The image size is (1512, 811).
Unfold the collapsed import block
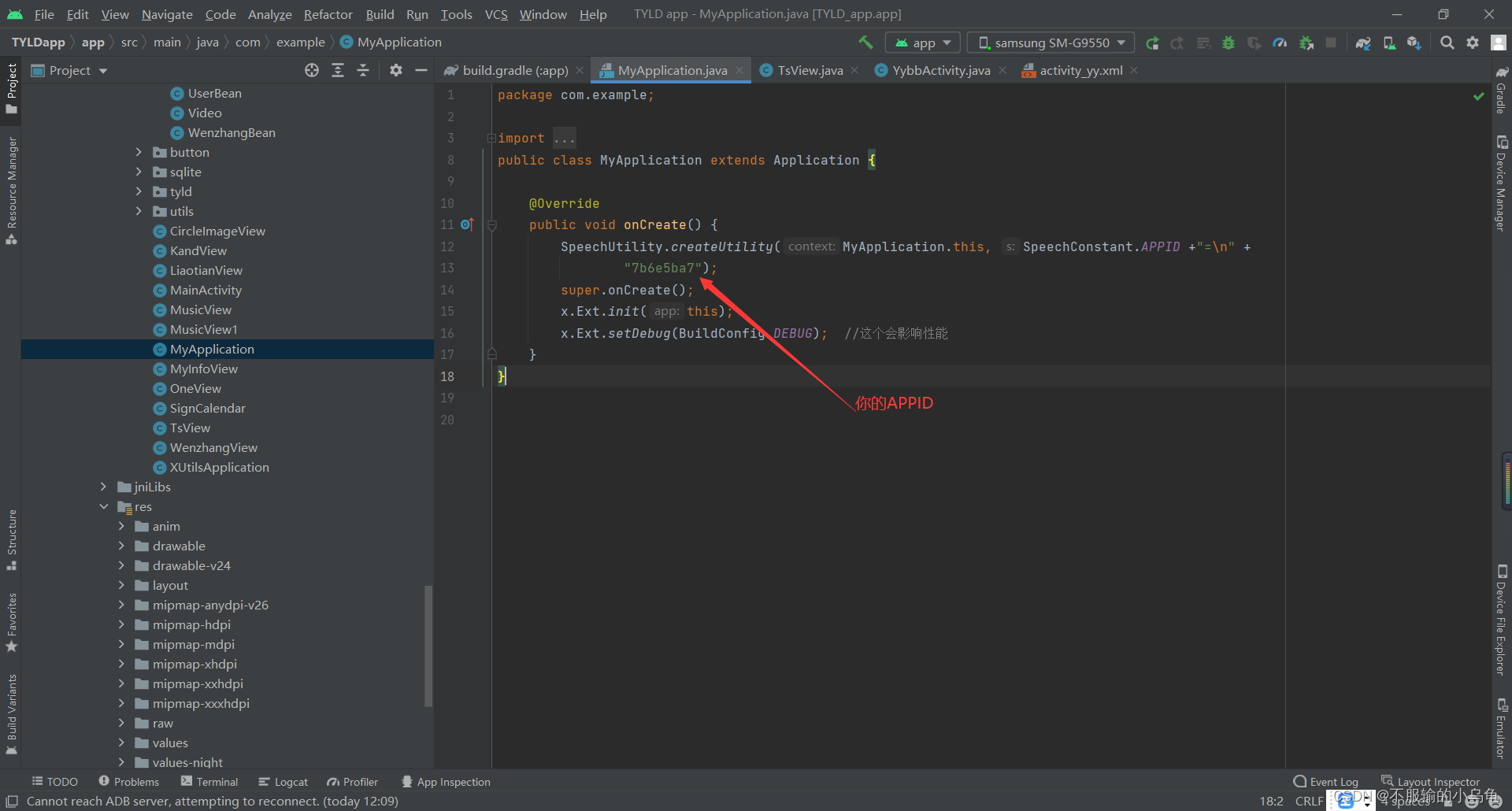[x=491, y=139]
